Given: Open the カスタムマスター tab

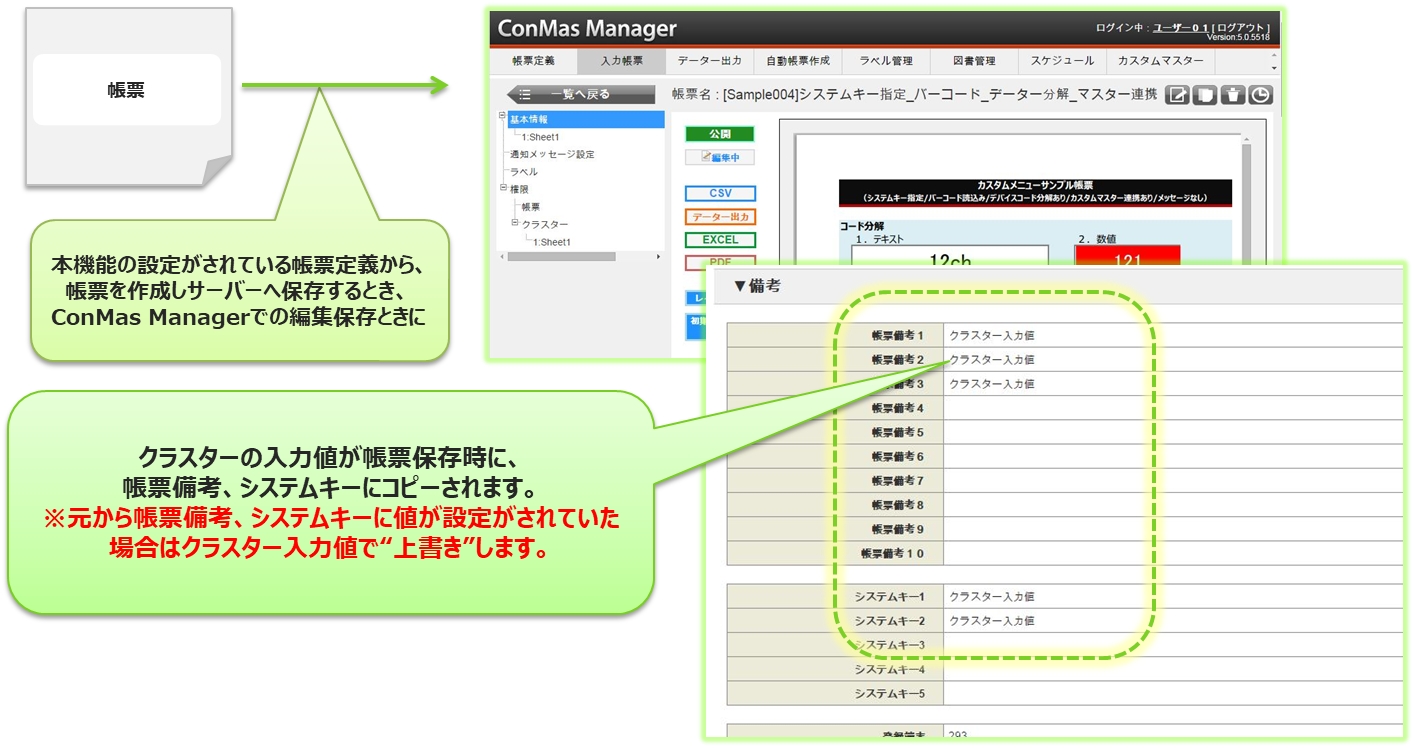Looking at the screenshot, I should [1160, 61].
